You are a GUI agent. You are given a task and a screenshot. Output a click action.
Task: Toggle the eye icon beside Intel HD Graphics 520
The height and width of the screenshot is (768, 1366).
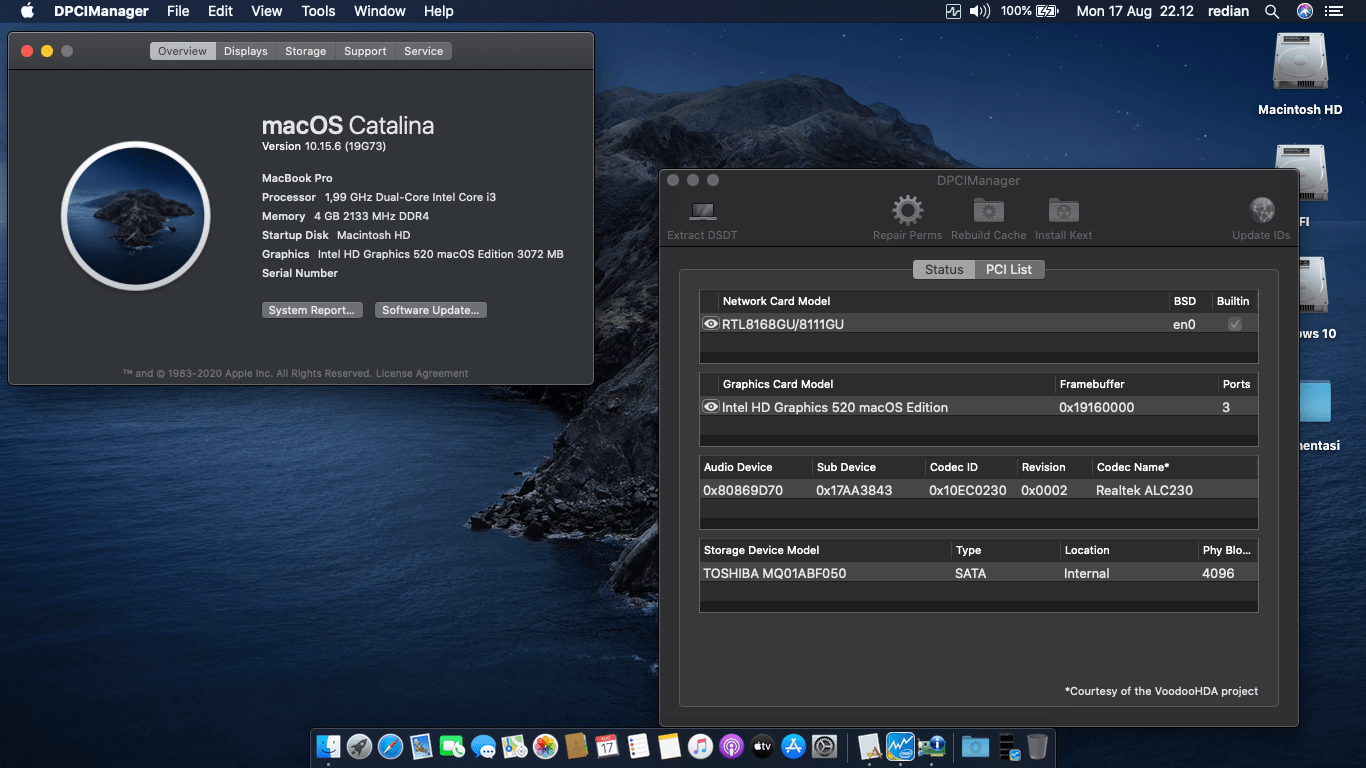(x=710, y=407)
